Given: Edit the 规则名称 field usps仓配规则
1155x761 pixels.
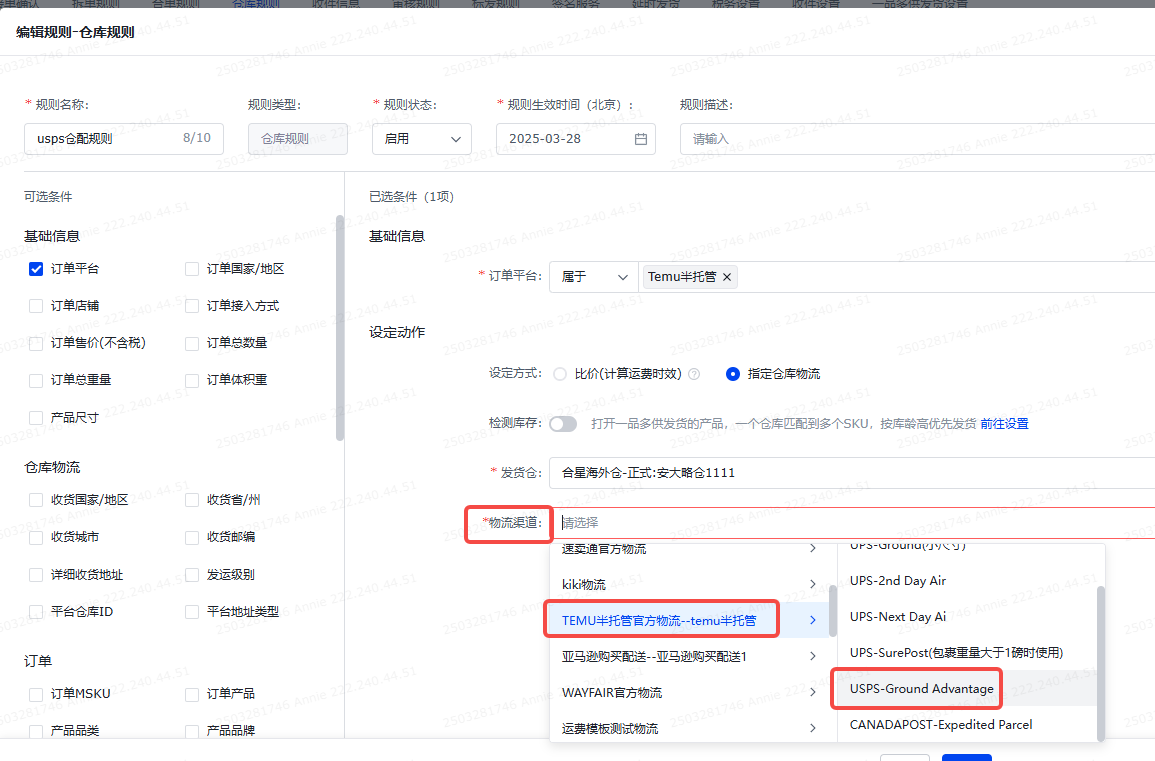Looking at the screenshot, I should [124, 139].
